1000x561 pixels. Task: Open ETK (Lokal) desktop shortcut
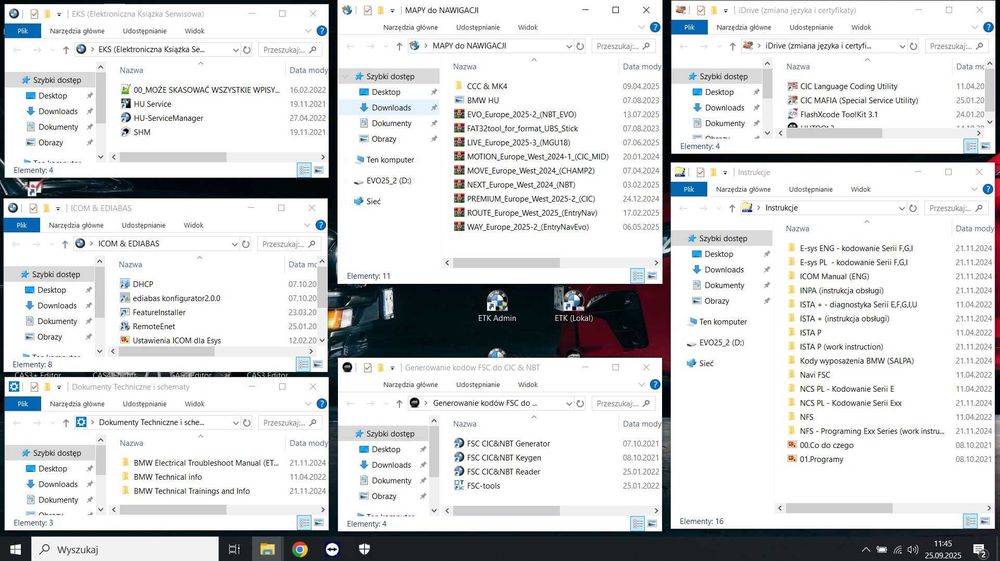tap(573, 306)
